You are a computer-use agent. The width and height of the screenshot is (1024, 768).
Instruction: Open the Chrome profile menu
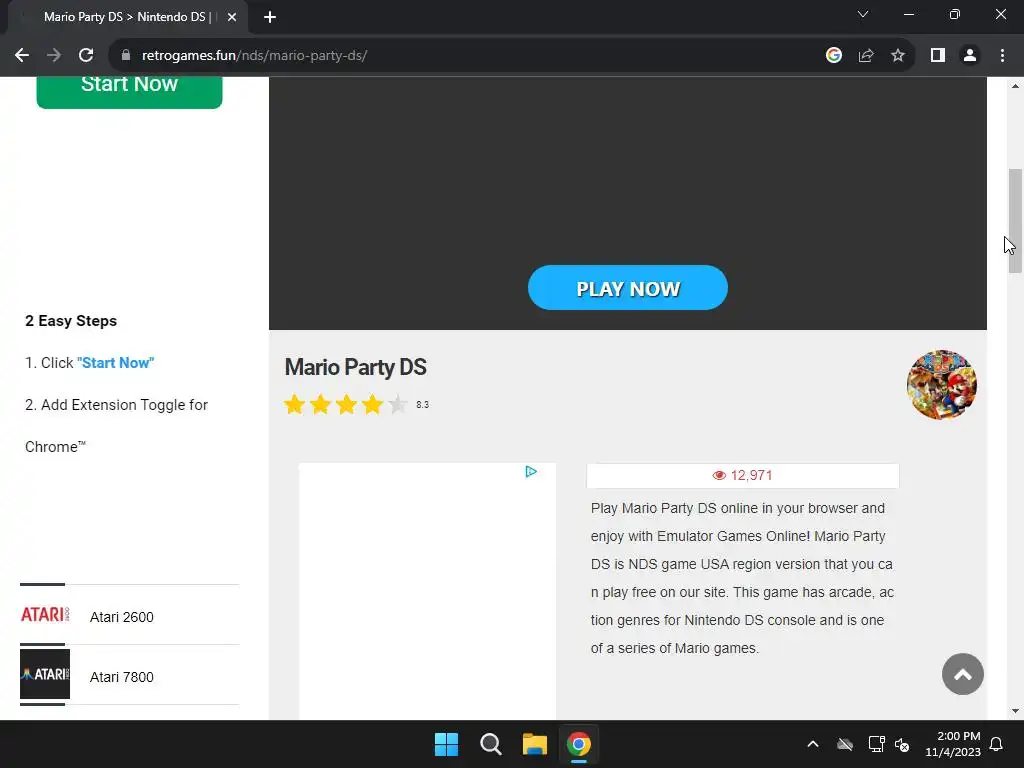pyautogui.click(x=970, y=56)
